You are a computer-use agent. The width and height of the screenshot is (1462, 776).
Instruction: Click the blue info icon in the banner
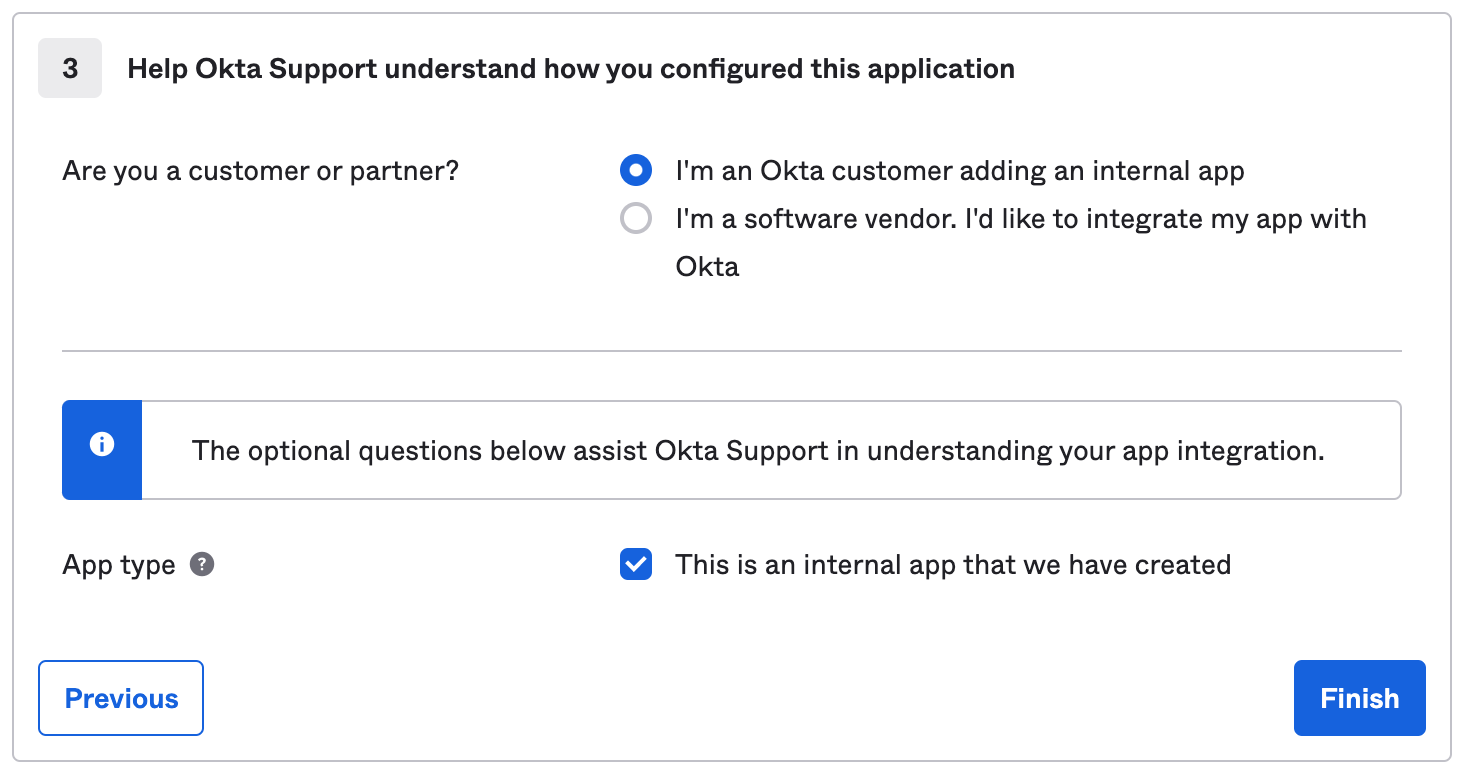click(101, 445)
